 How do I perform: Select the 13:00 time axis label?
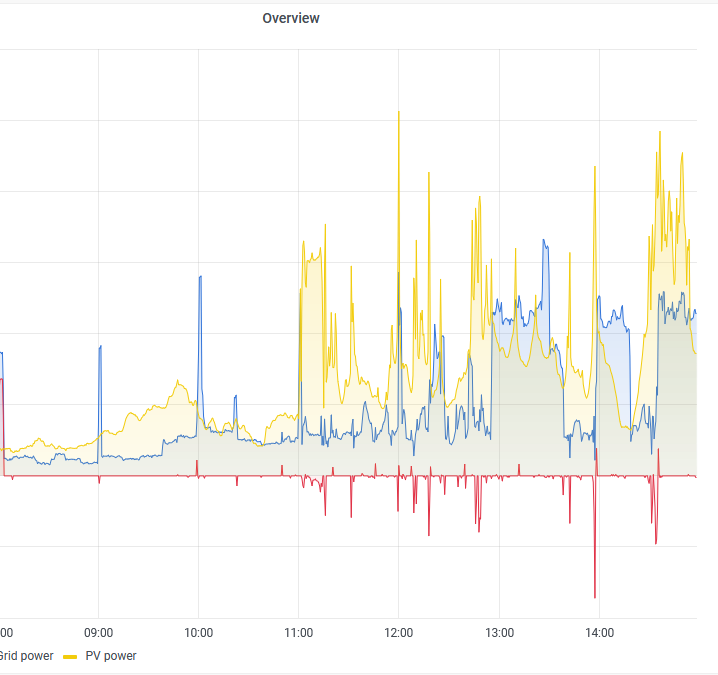pyautogui.click(x=499, y=632)
